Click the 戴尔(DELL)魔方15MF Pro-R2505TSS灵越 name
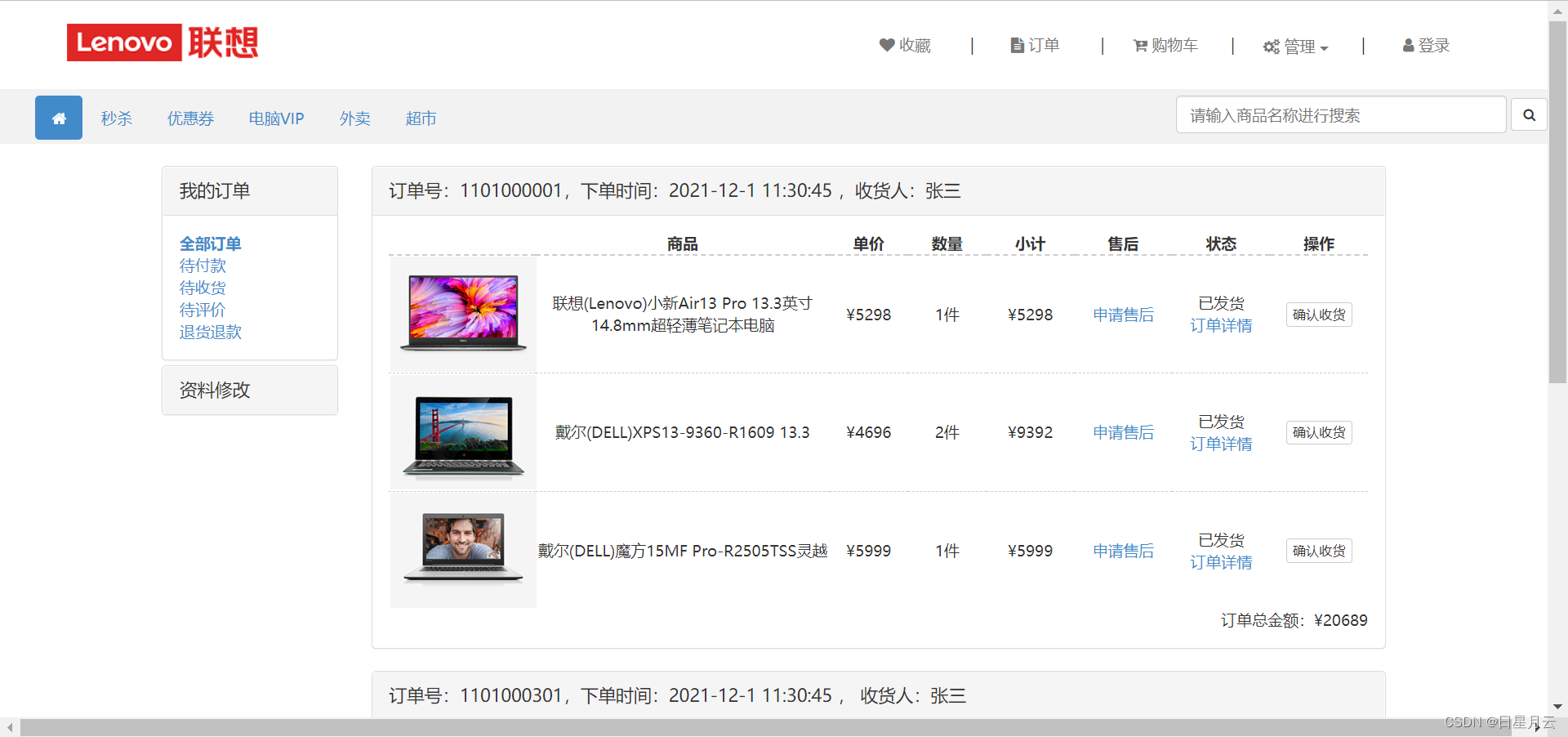1568x737 pixels. [683, 551]
